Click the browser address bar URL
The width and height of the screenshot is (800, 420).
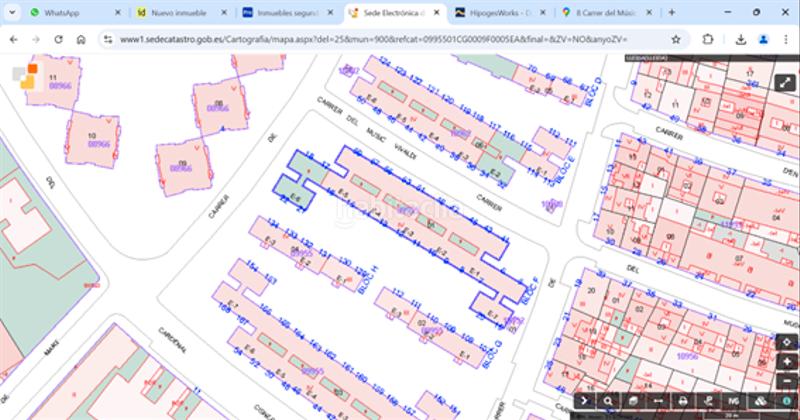click(380, 39)
